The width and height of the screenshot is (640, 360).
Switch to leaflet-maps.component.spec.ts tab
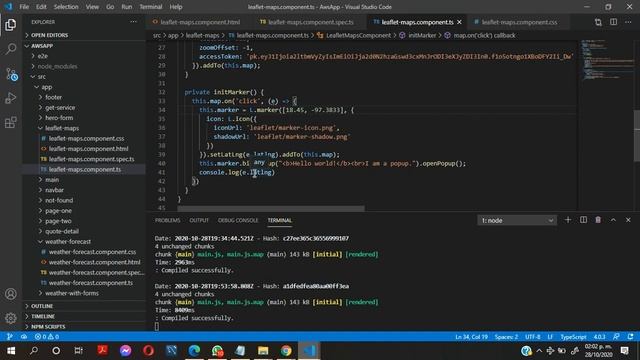pos(310,22)
